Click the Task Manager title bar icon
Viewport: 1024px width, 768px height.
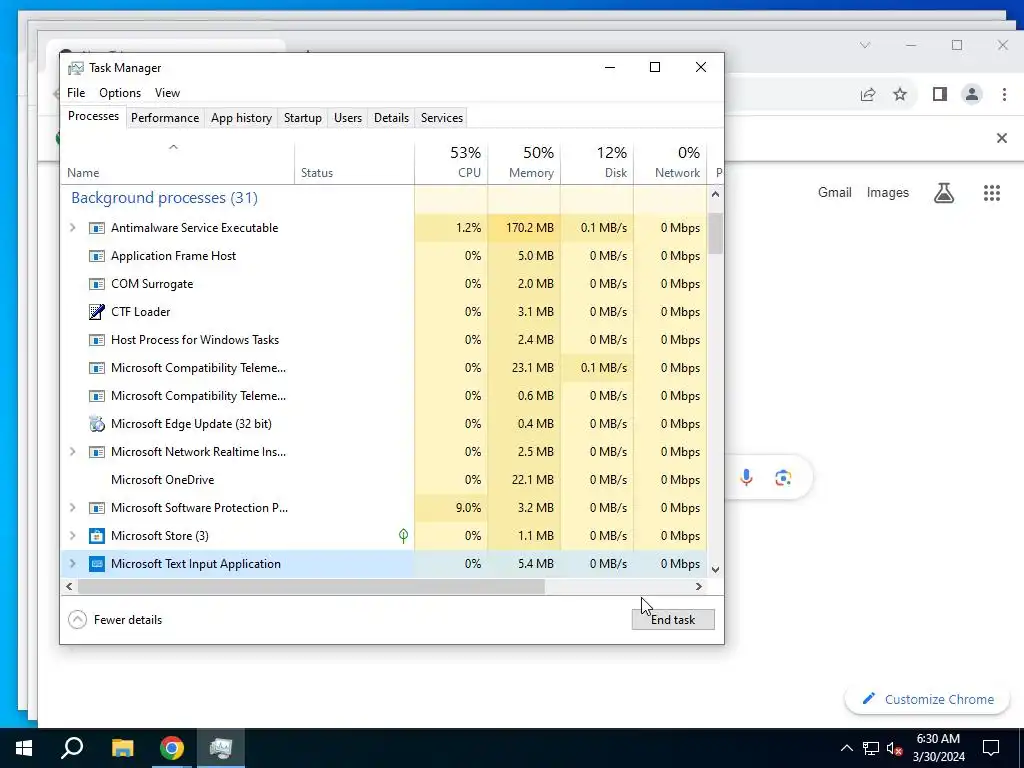coord(76,68)
